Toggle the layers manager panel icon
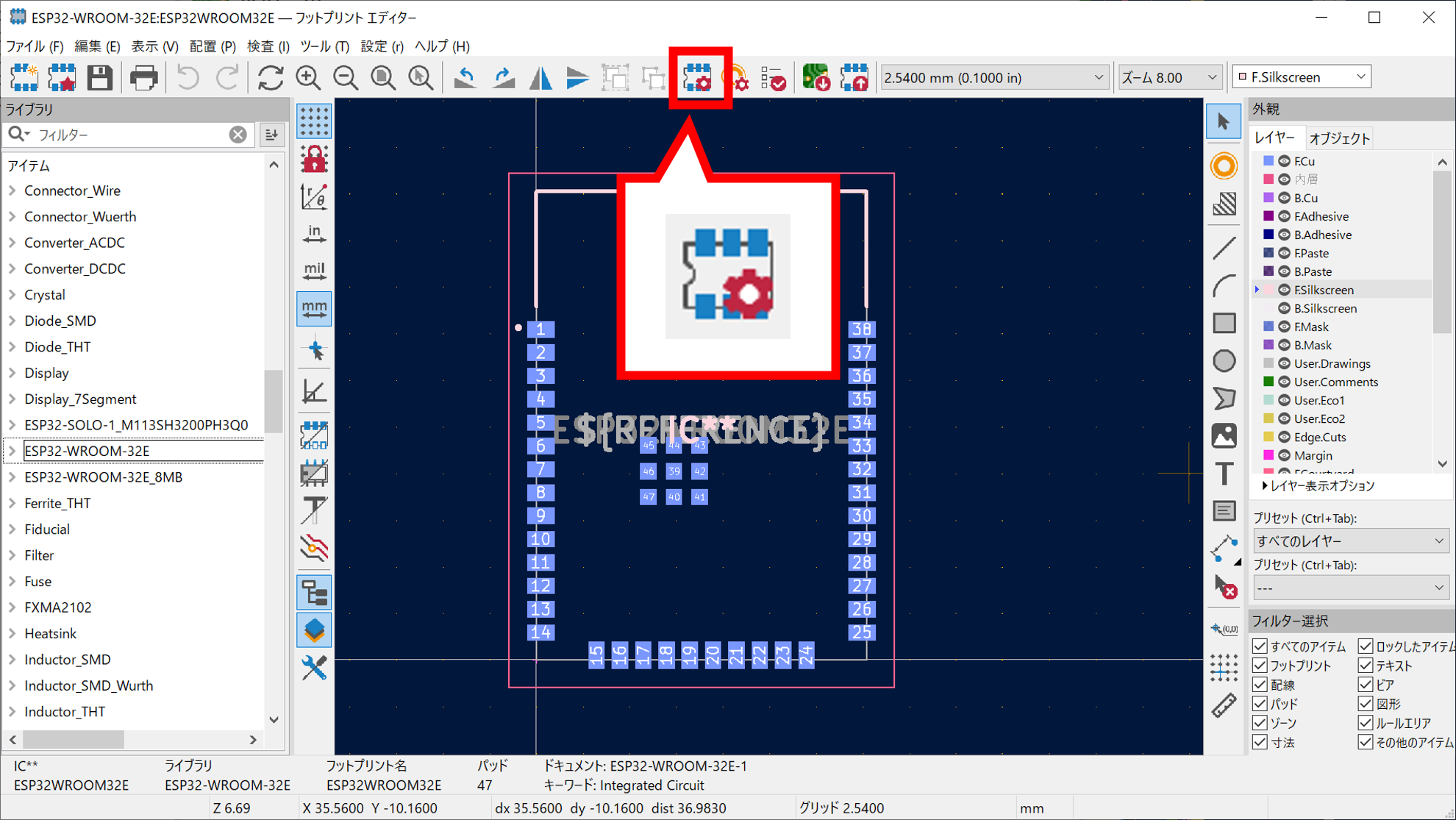The image size is (1456, 820). (x=314, y=630)
